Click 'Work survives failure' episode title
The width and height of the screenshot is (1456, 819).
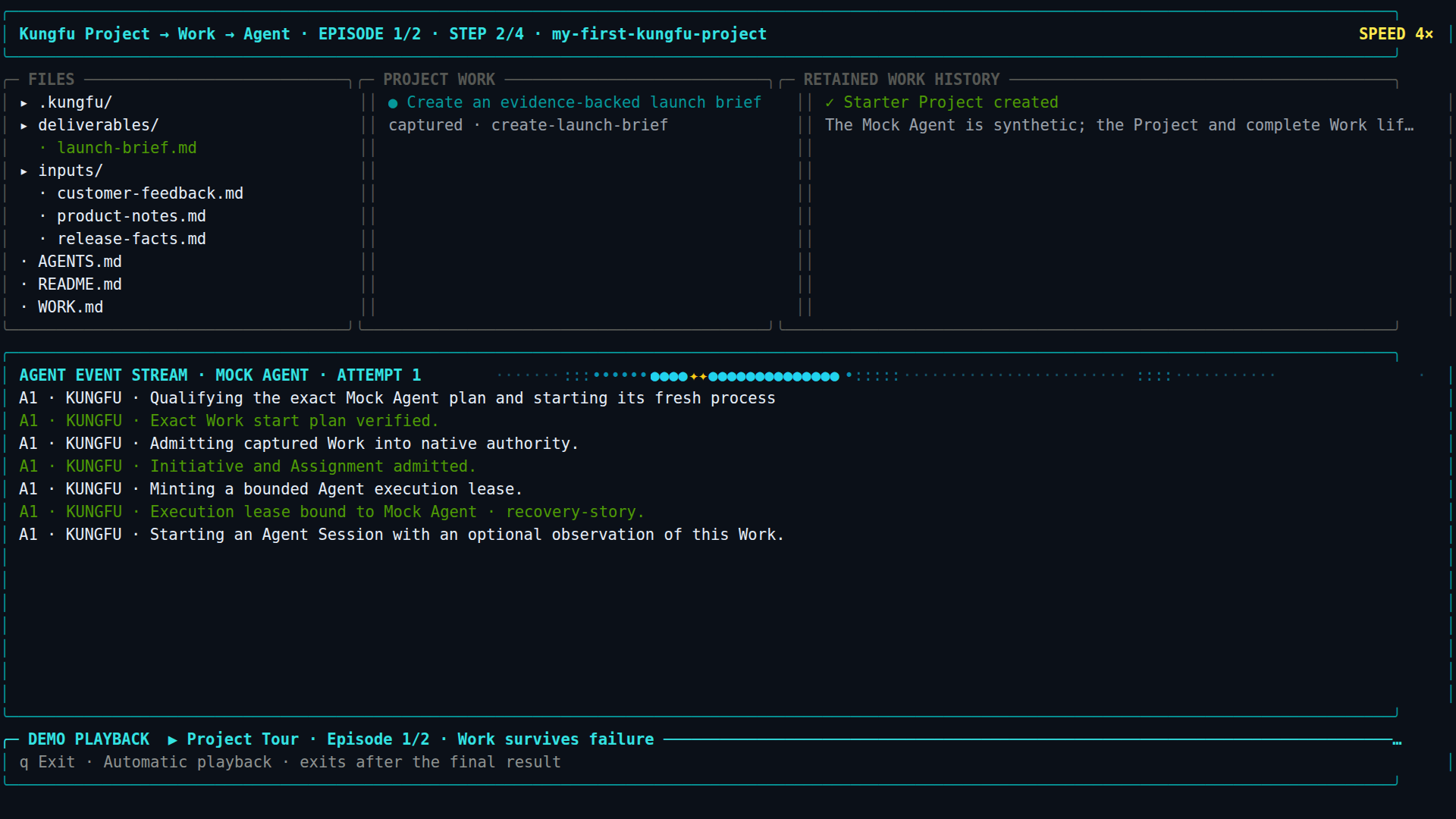tap(556, 739)
